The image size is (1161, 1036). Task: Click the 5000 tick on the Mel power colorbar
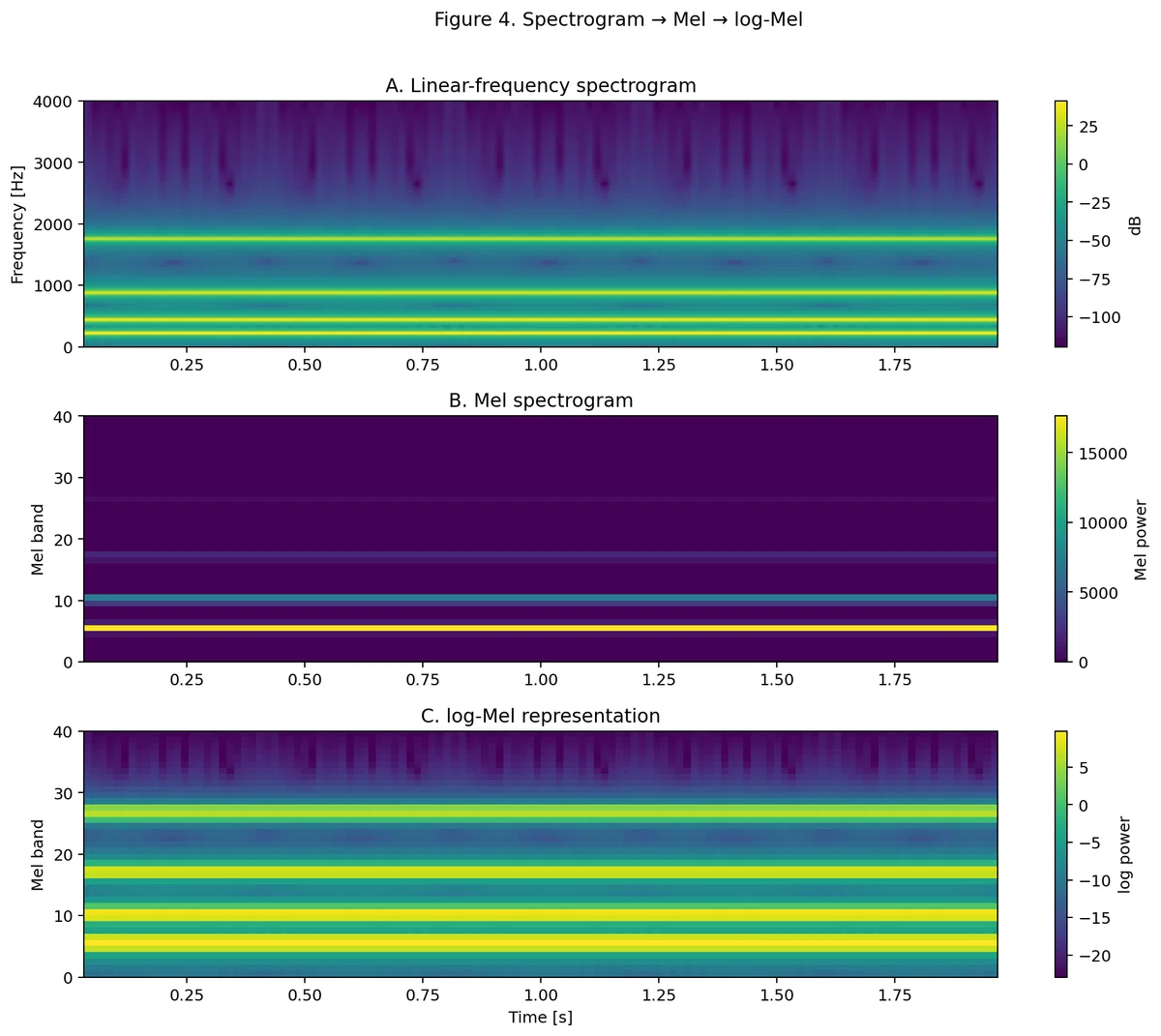[1098, 593]
